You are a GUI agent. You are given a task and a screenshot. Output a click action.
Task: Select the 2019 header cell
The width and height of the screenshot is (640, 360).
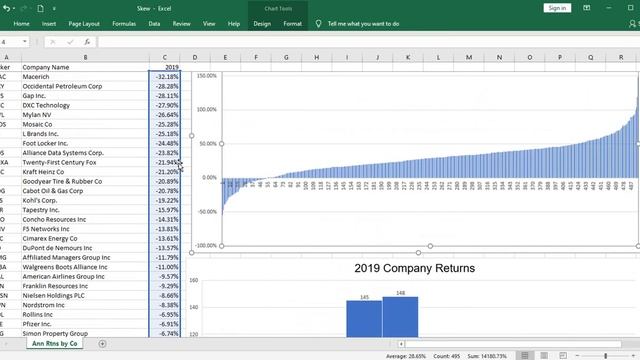coord(164,67)
